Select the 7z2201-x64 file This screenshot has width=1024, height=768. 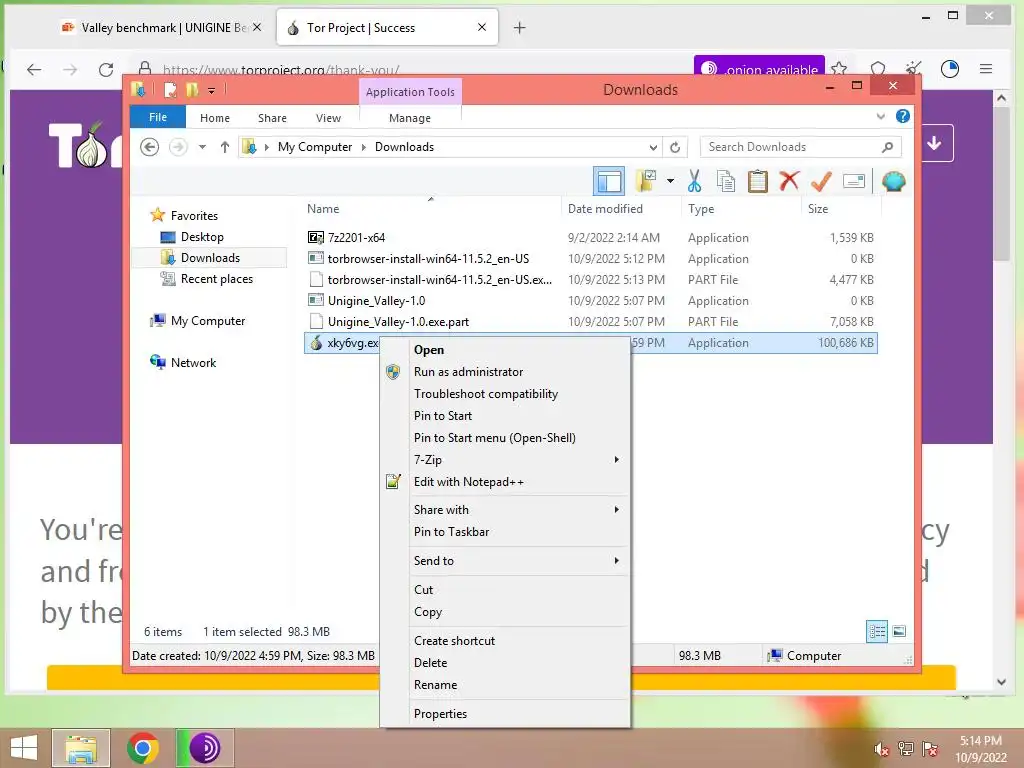[357, 237]
